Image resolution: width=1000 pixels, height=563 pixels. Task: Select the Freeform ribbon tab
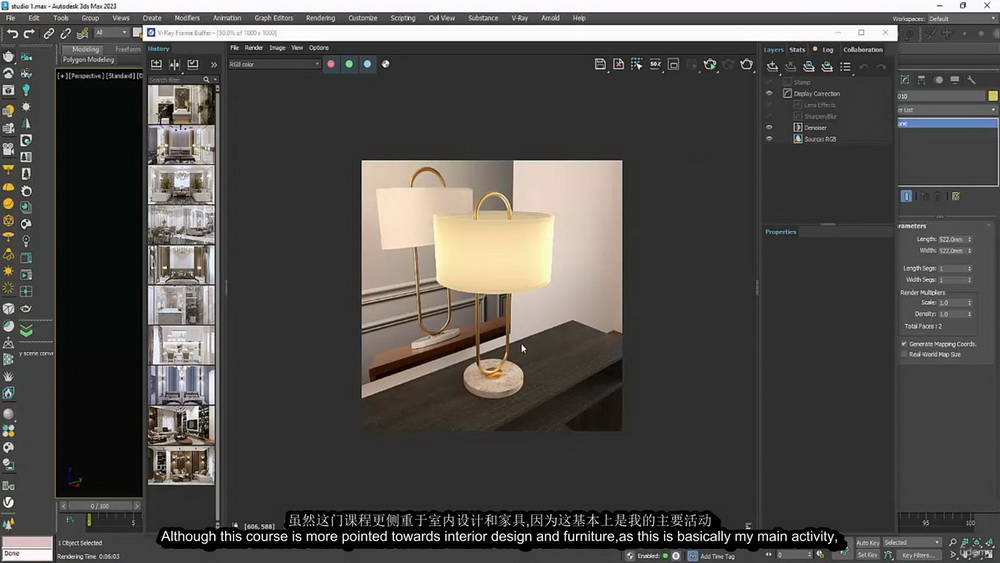tap(128, 49)
